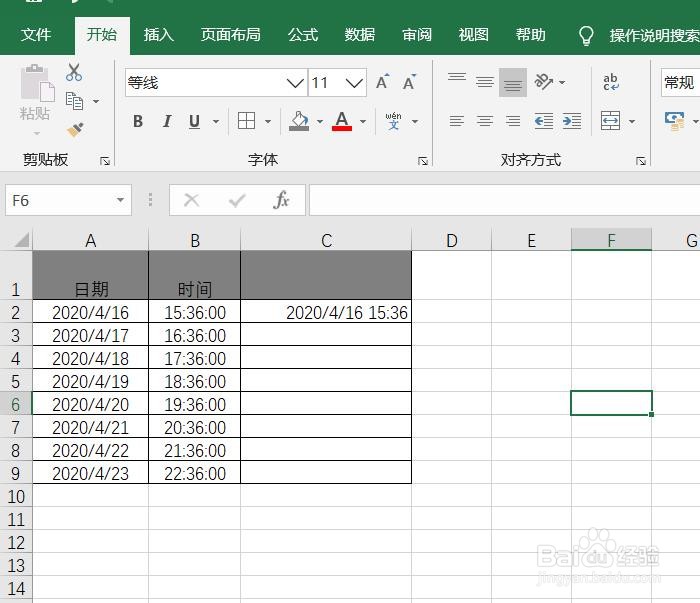Select column A header
The height and width of the screenshot is (603, 700).
pyautogui.click(x=91, y=240)
